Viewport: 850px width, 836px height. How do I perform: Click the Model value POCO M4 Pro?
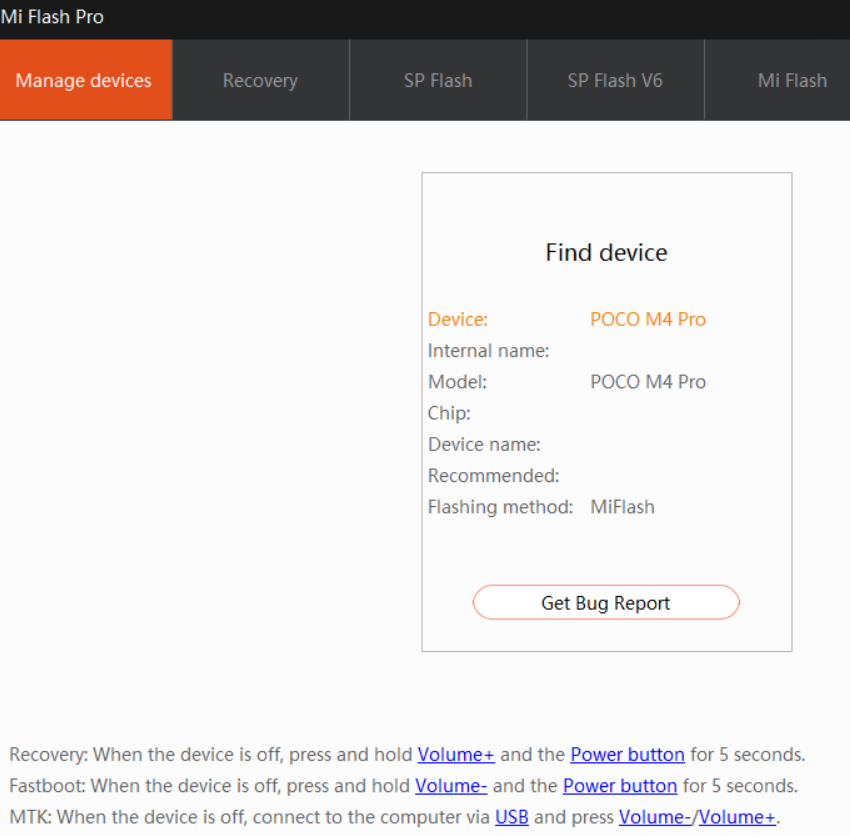coord(648,382)
